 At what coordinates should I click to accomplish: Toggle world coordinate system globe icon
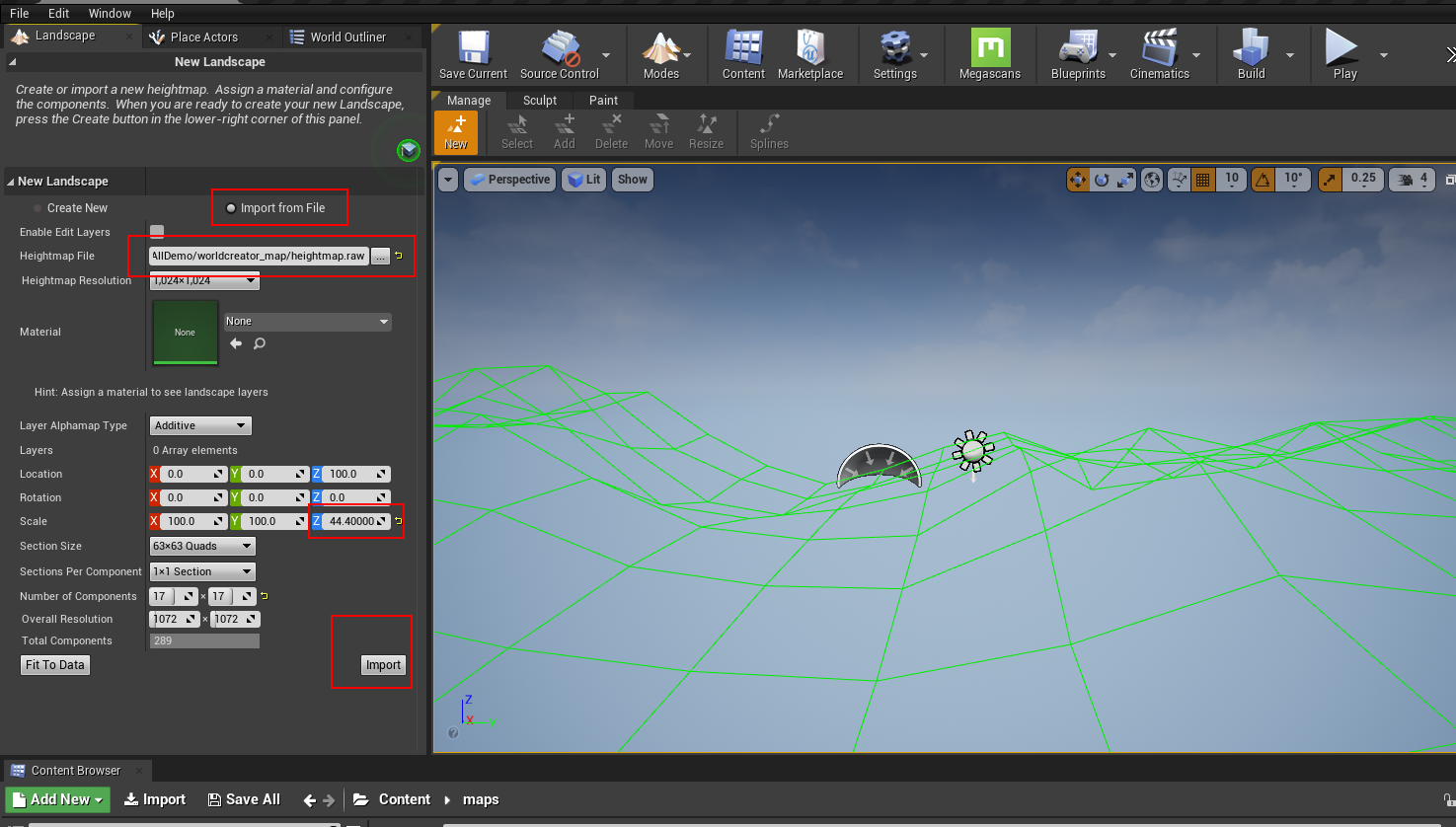1152,180
